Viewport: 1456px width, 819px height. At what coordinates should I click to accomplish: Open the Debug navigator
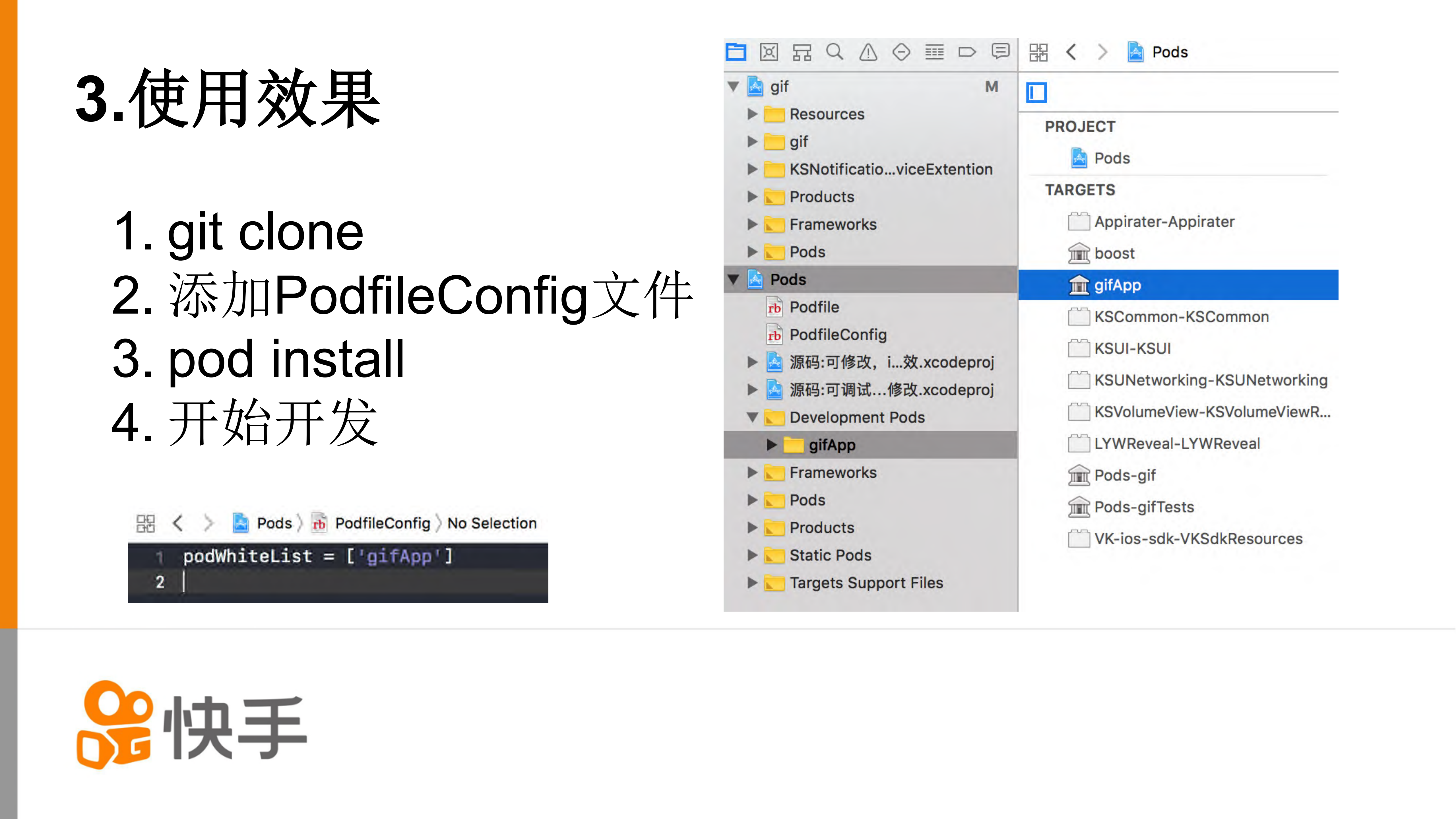pyautogui.click(x=935, y=52)
